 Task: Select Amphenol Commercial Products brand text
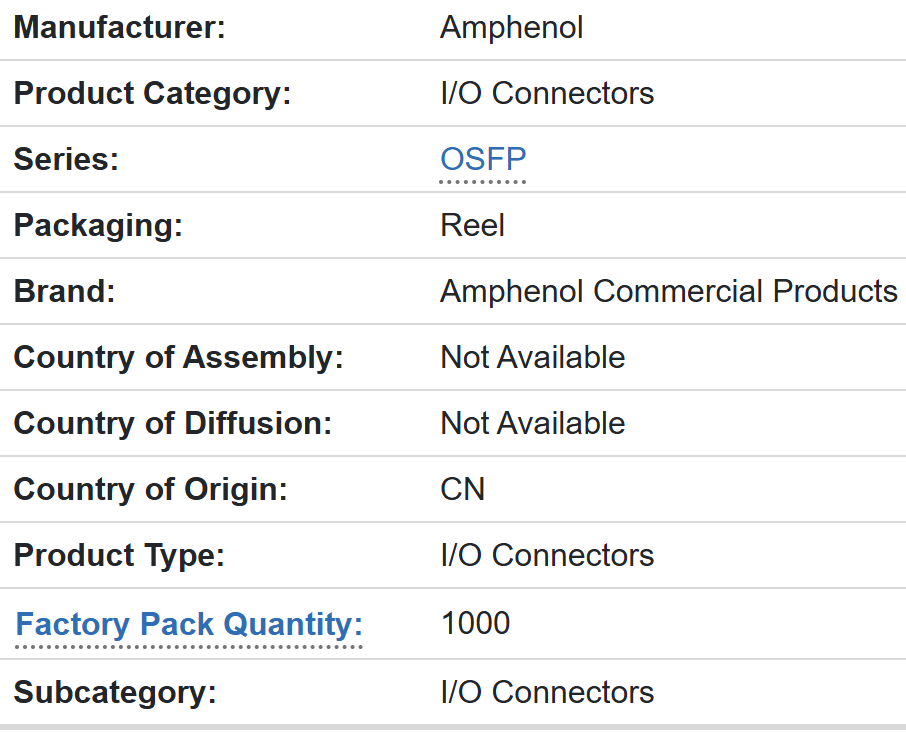pyautogui.click(x=668, y=292)
